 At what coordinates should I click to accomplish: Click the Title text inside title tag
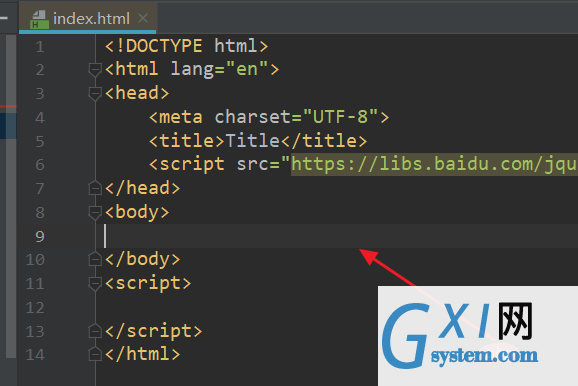point(253,141)
